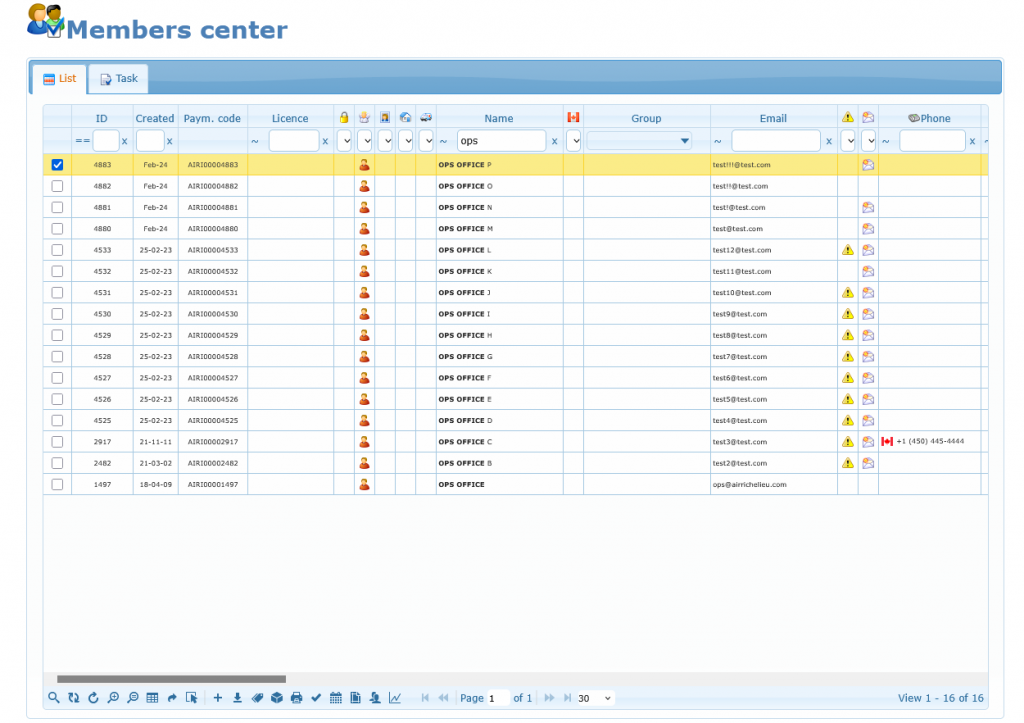The width and height of the screenshot is (1024, 723).
Task: Switch to the Task tab
Action: (x=118, y=79)
